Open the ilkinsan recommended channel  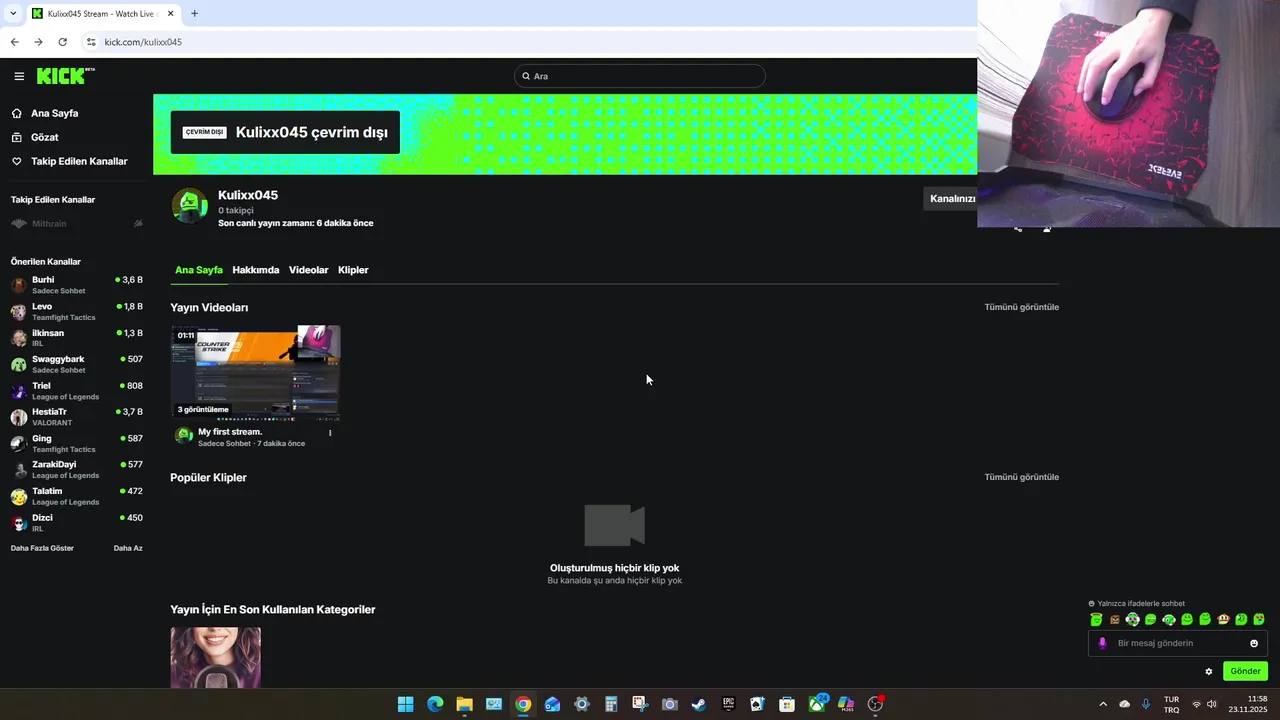pos(76,338)
